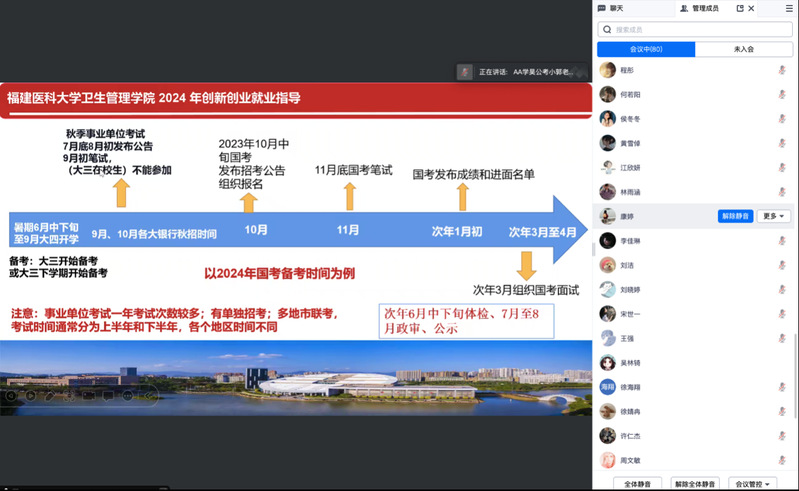
Task: Unmute 康婷 with 解除静音 button
Action: 735,216
